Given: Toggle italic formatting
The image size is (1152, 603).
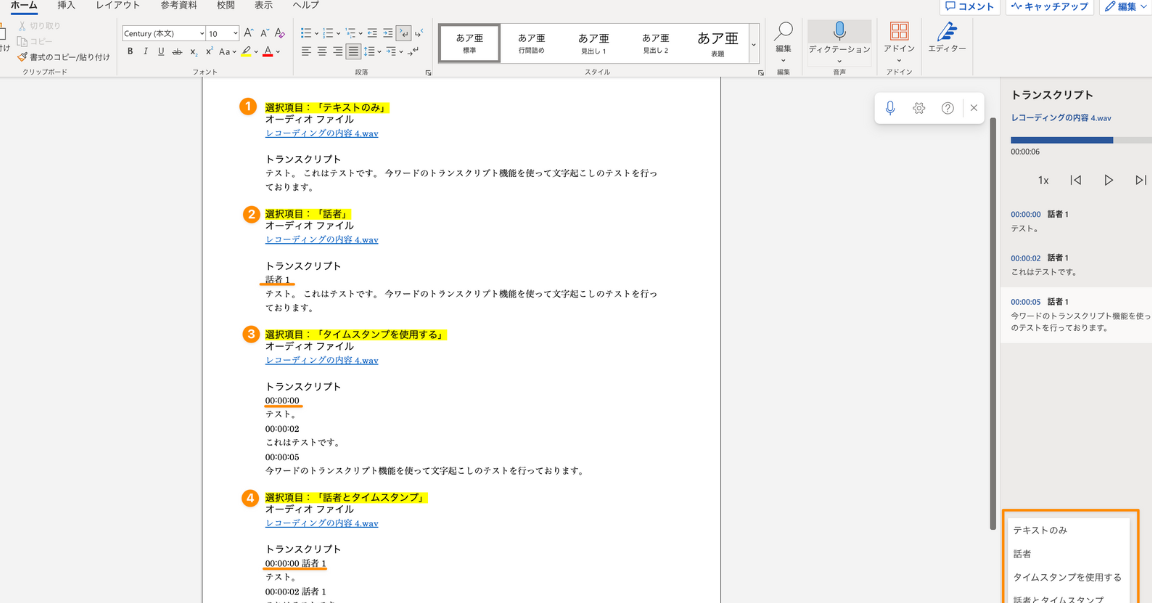Looking at the screenshot, I should [x=145, y=51].
